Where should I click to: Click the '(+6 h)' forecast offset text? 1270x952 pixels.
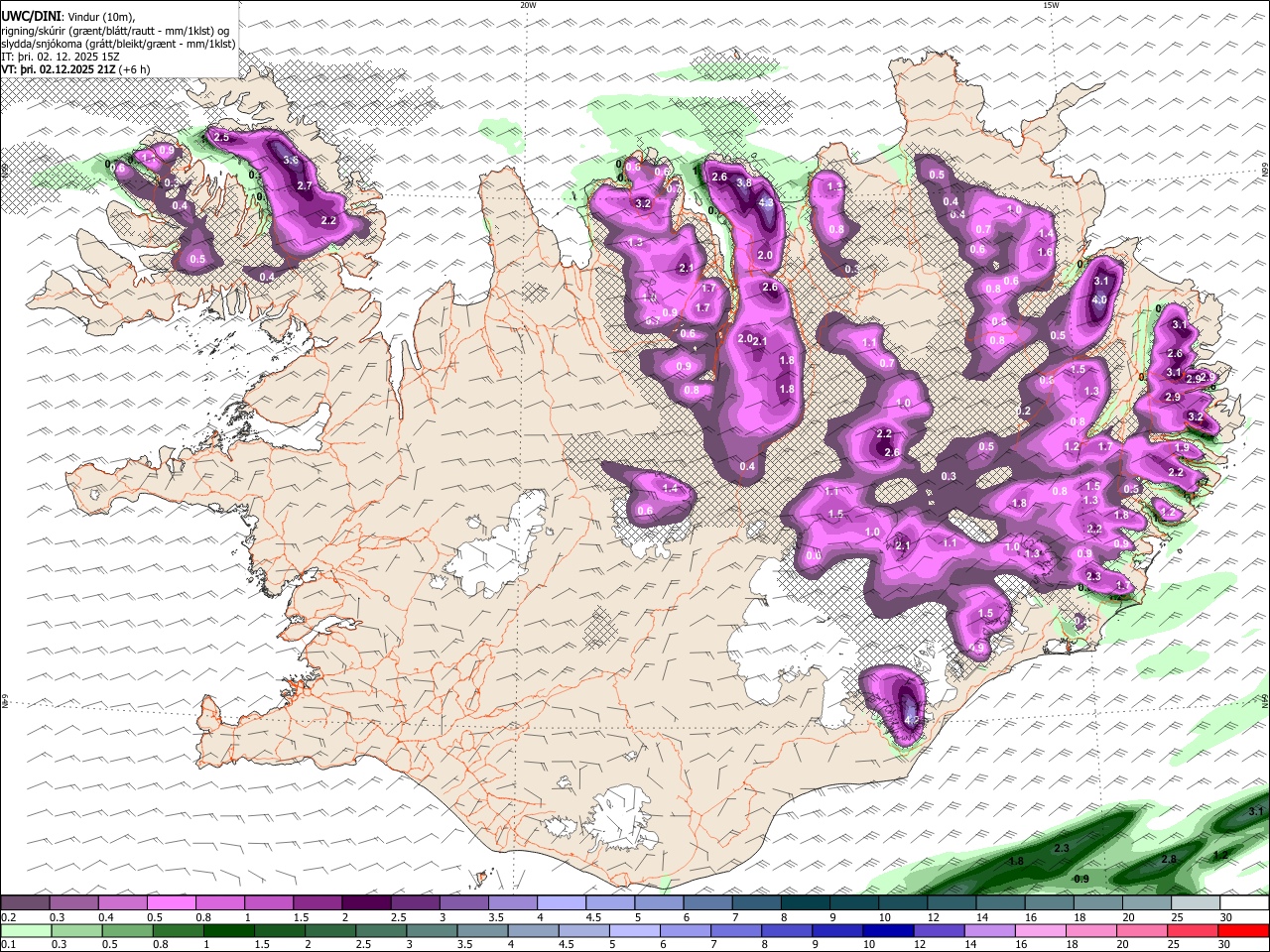[135, 69]
